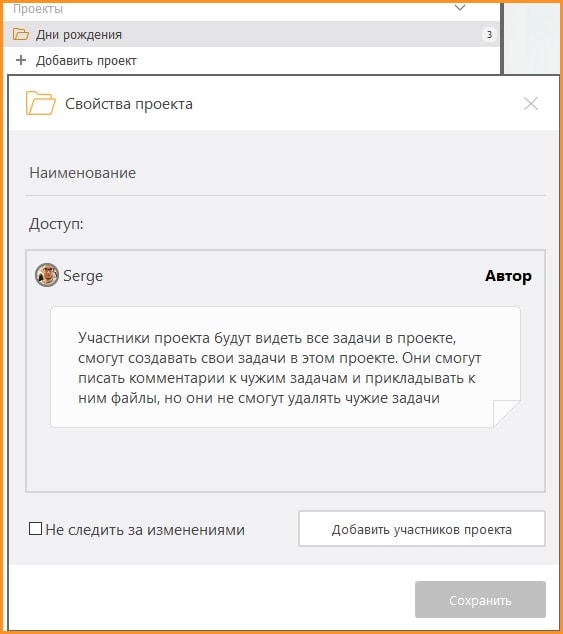
Task: Click the plus icon to add project
Action: click(21, 60)
